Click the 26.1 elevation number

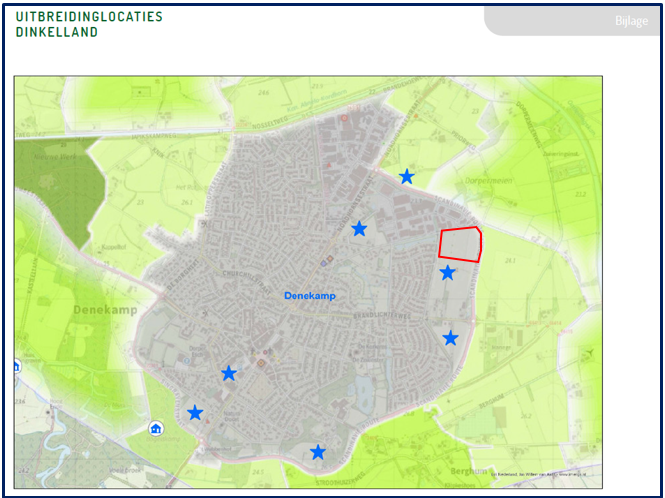[x=187, y=202]
